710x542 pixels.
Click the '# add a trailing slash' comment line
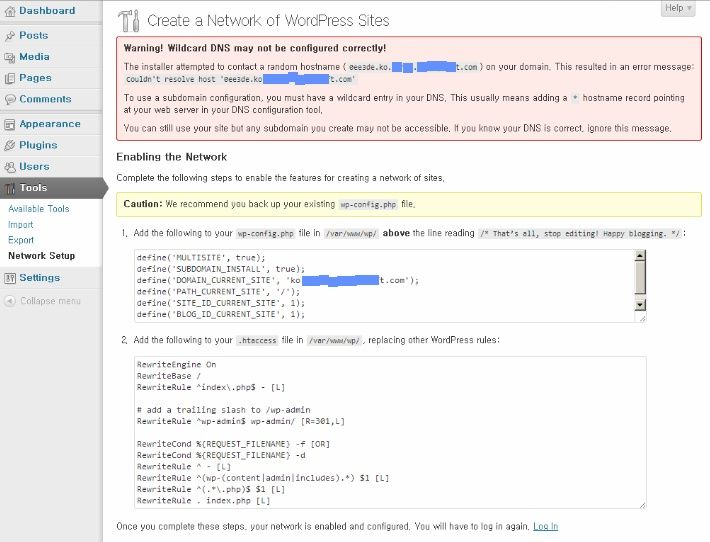tap(223, 410)
